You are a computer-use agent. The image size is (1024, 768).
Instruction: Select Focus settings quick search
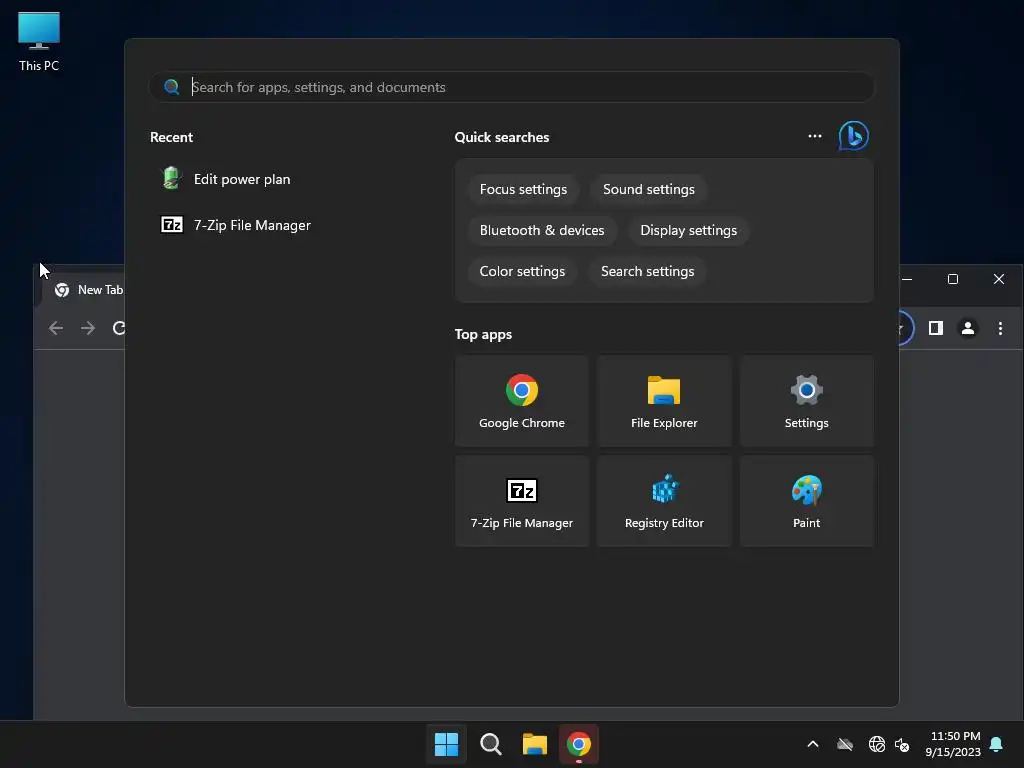tap(523, 189)
